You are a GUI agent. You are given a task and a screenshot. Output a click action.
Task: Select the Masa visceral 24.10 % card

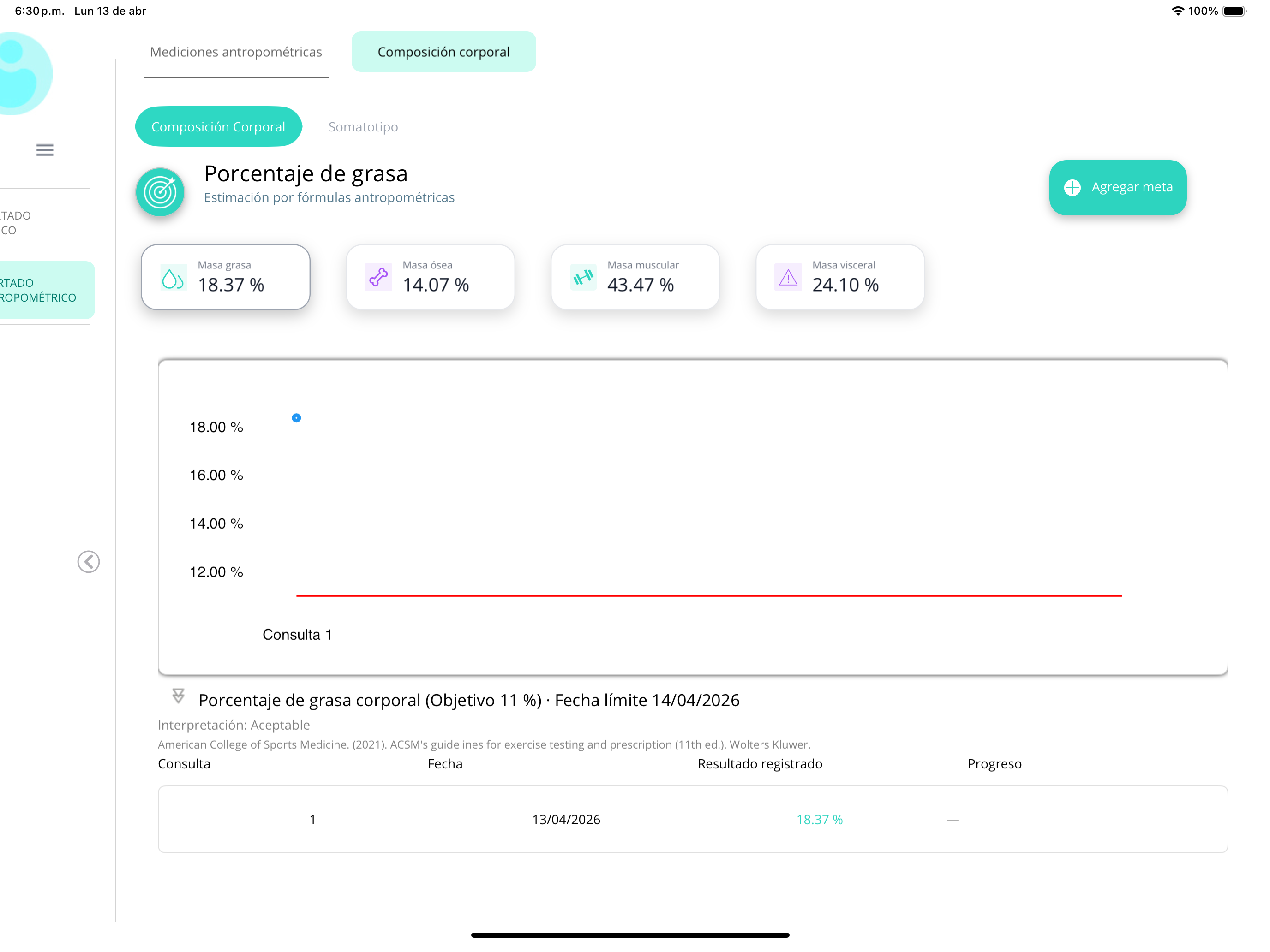click(x=840, y=278)
